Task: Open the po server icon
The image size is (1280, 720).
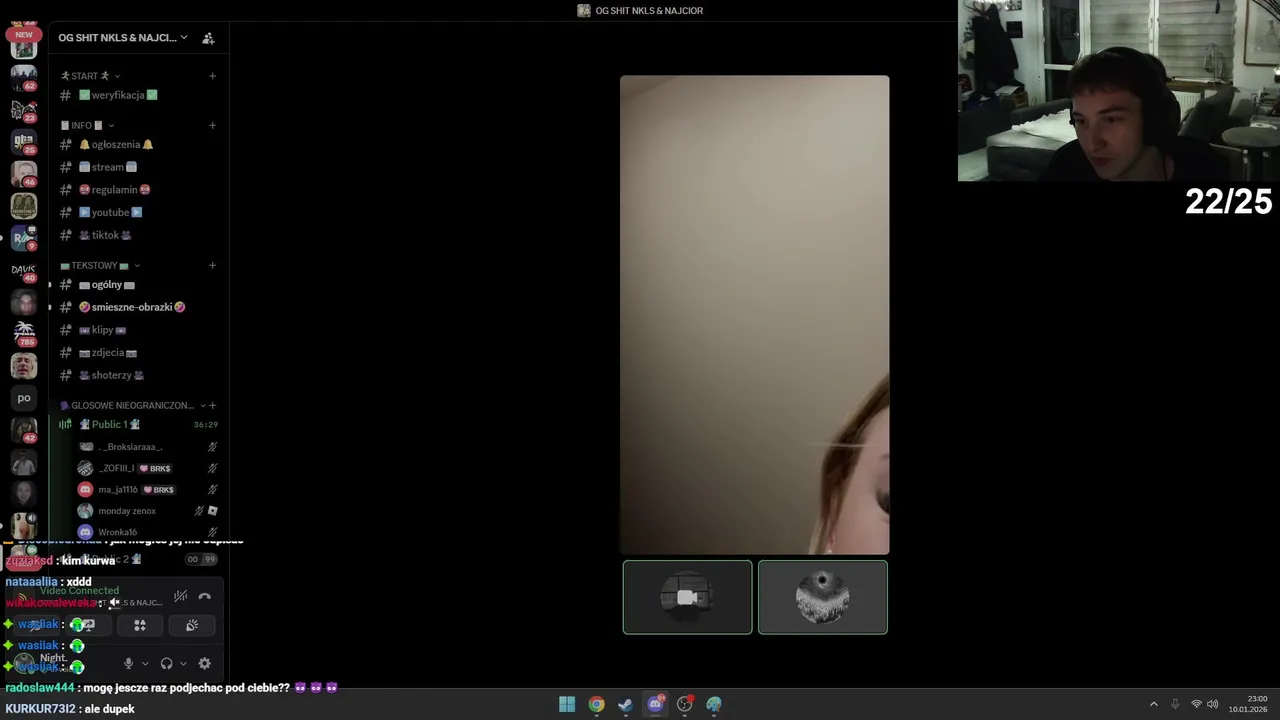Action: click(x=24, y=398)
